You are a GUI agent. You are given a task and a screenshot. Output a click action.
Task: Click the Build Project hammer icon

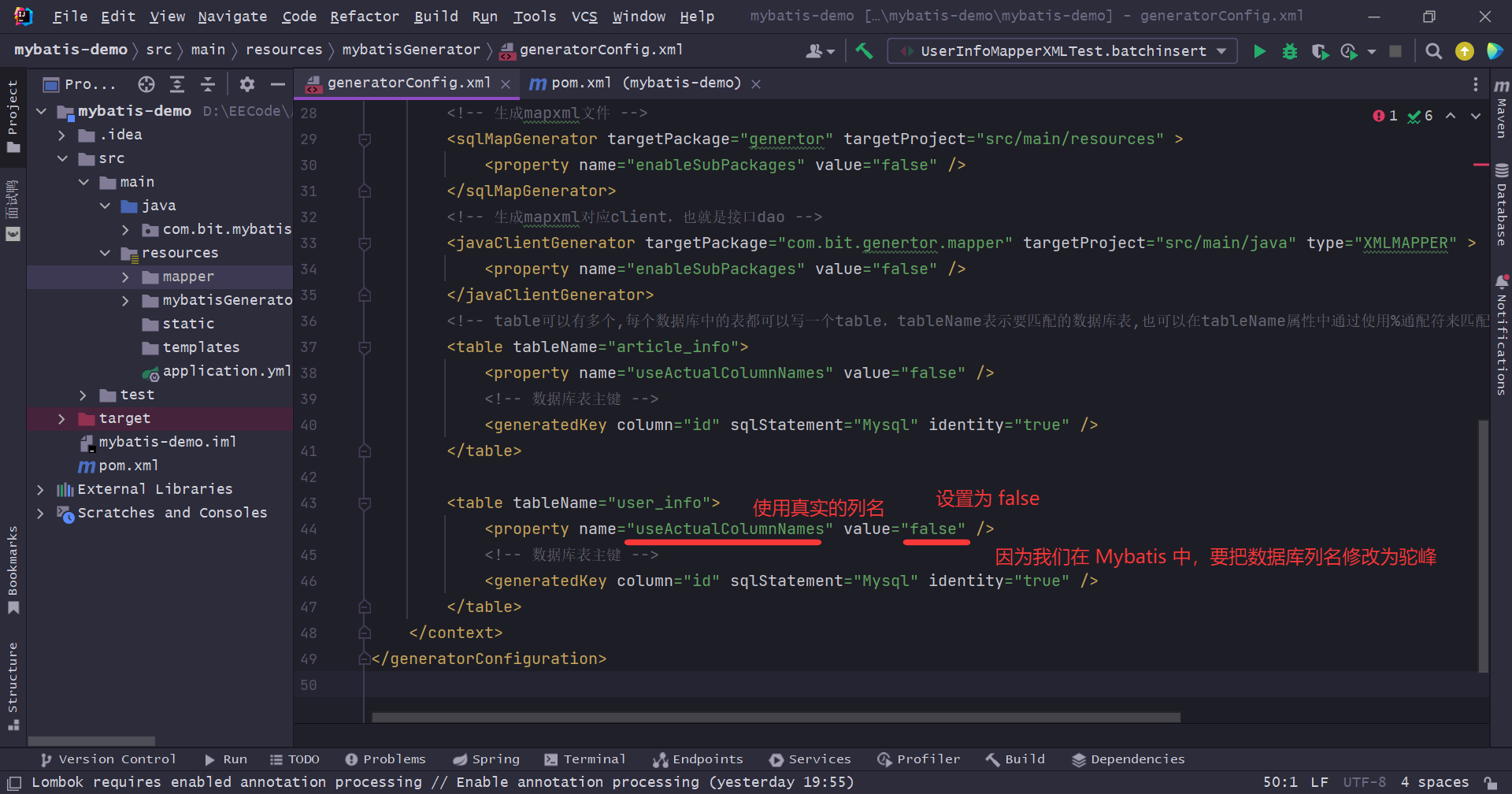pyautogui.click(x=864, y=51)
